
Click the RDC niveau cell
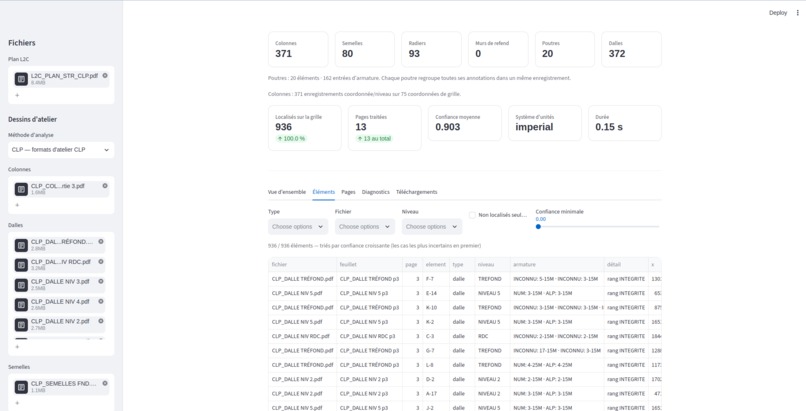(492, 337)
